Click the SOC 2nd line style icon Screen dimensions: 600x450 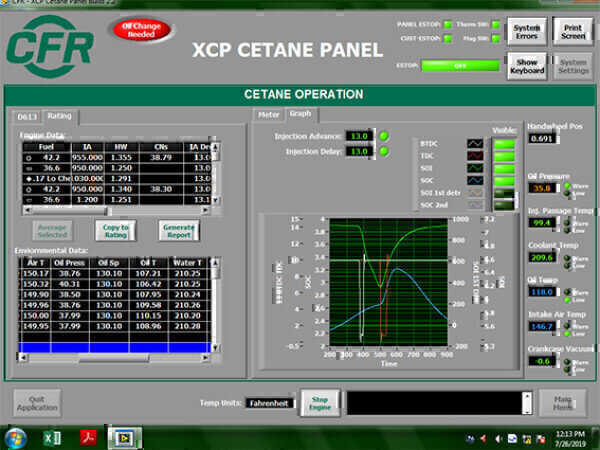(475, 205)
